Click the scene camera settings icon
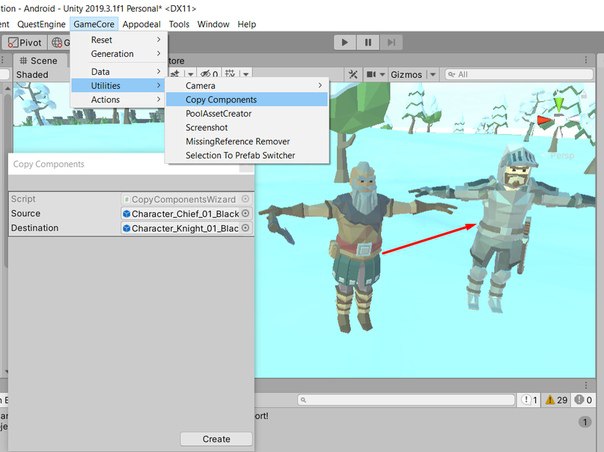This screenshot has width=604, height=452. tap(371, 74)
